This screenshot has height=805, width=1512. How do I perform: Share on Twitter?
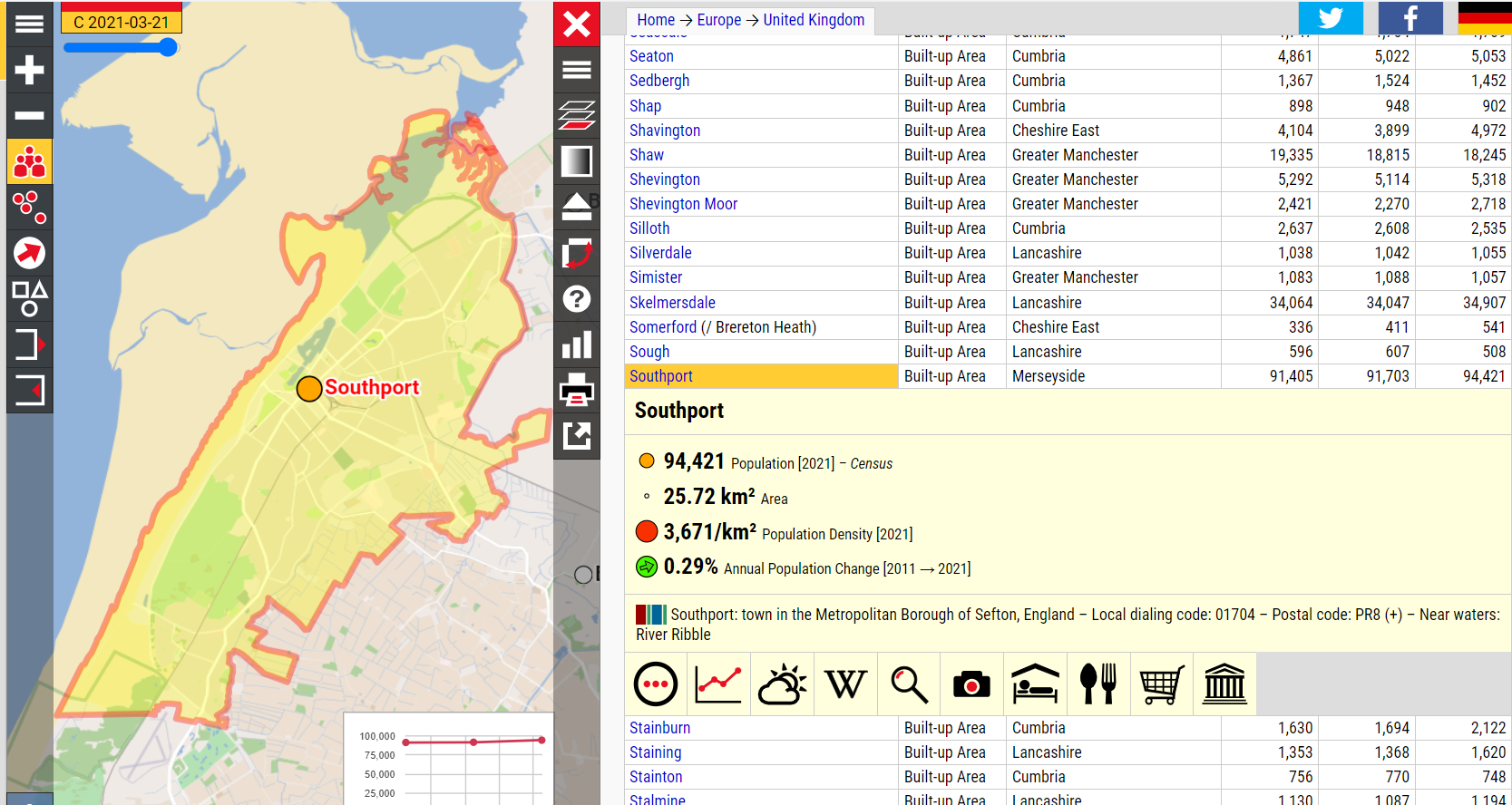(x=1331, y=18)
